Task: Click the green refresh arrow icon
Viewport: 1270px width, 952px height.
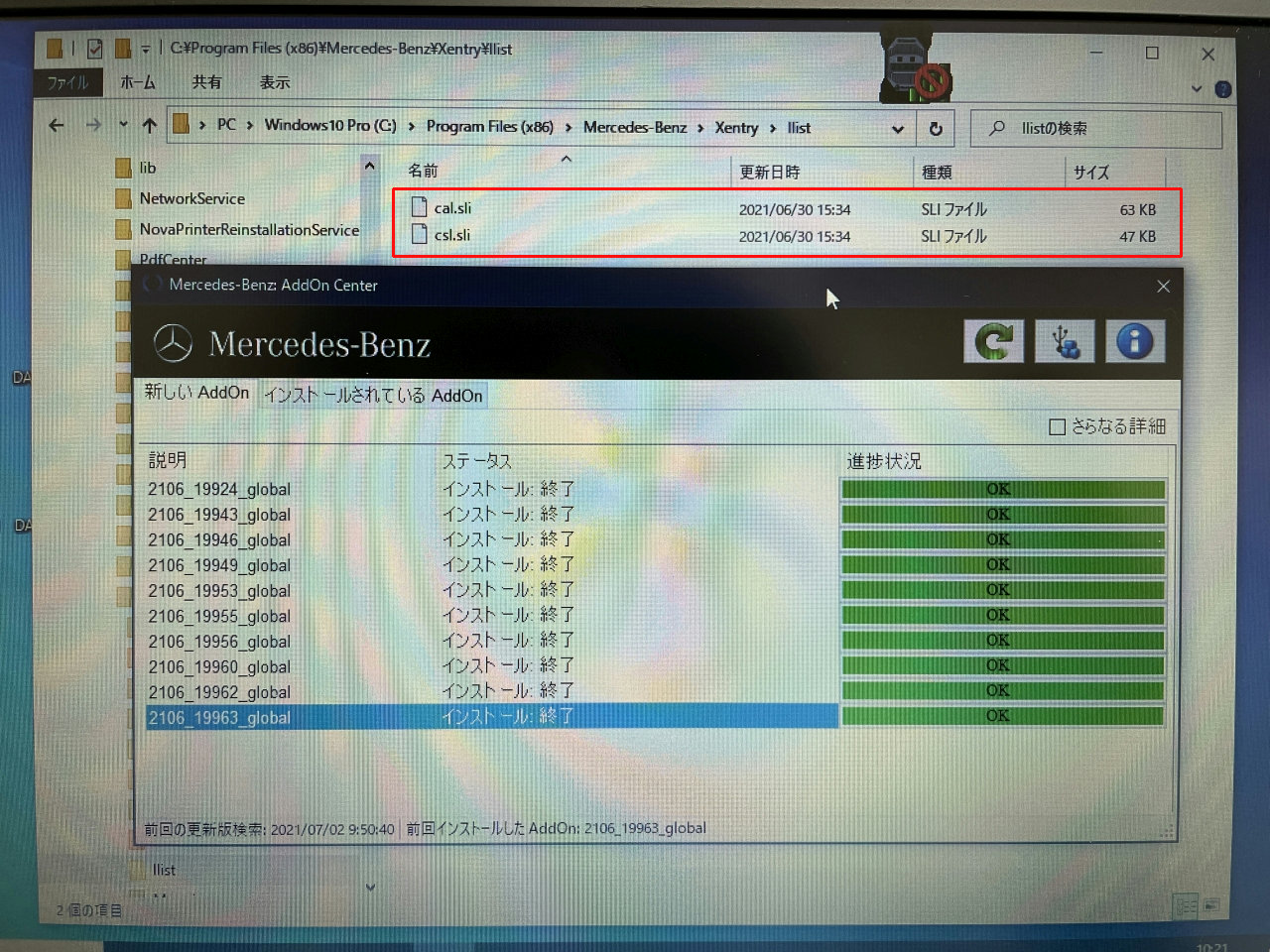Action: [x=993, y=342]
